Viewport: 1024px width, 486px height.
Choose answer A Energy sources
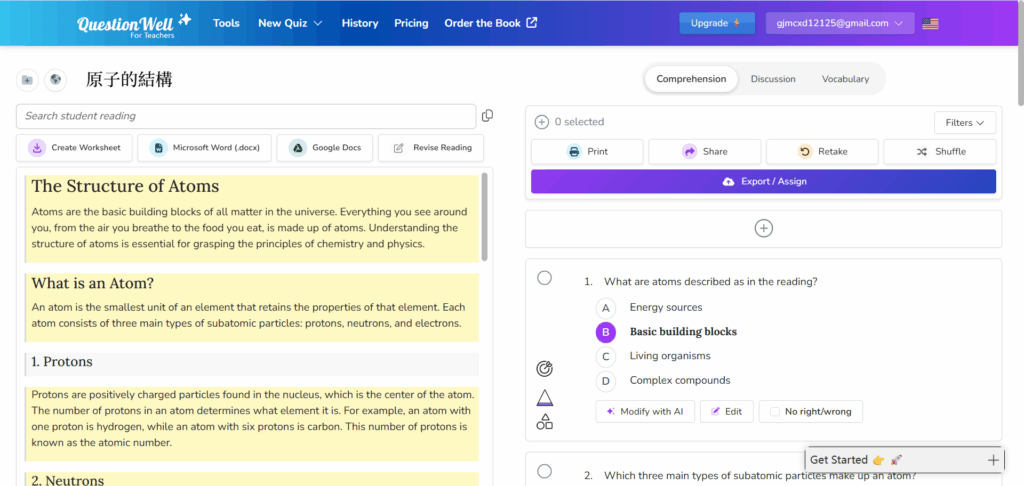point(605,308)
